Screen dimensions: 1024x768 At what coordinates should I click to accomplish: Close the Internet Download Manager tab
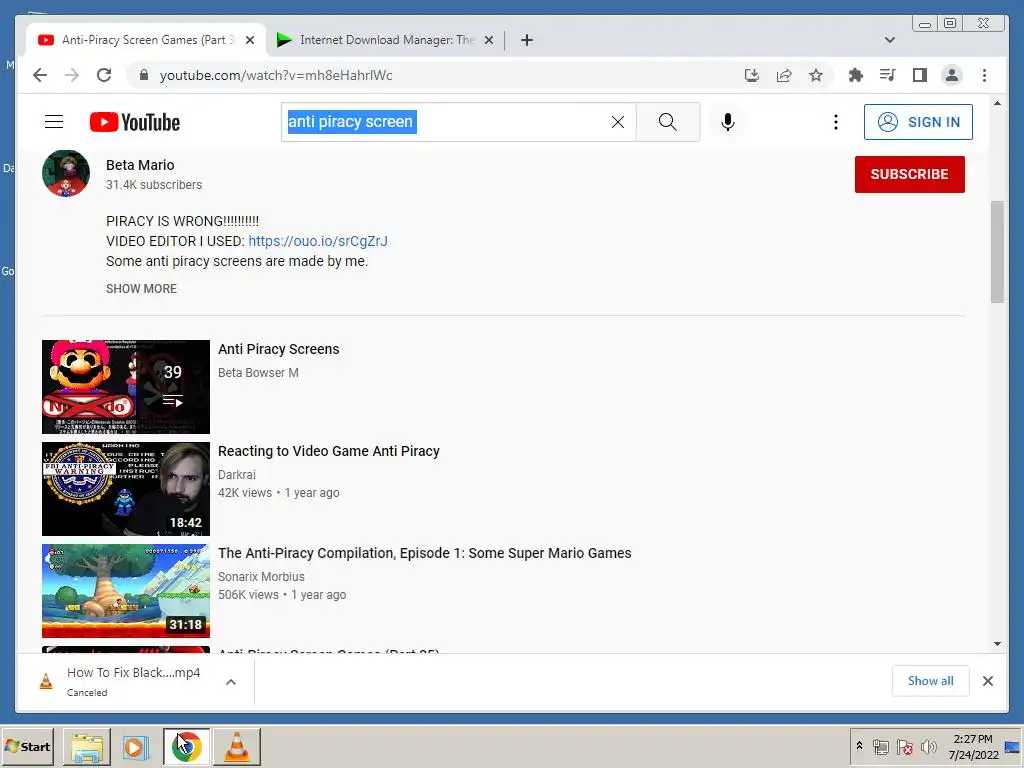coord(488,40)
